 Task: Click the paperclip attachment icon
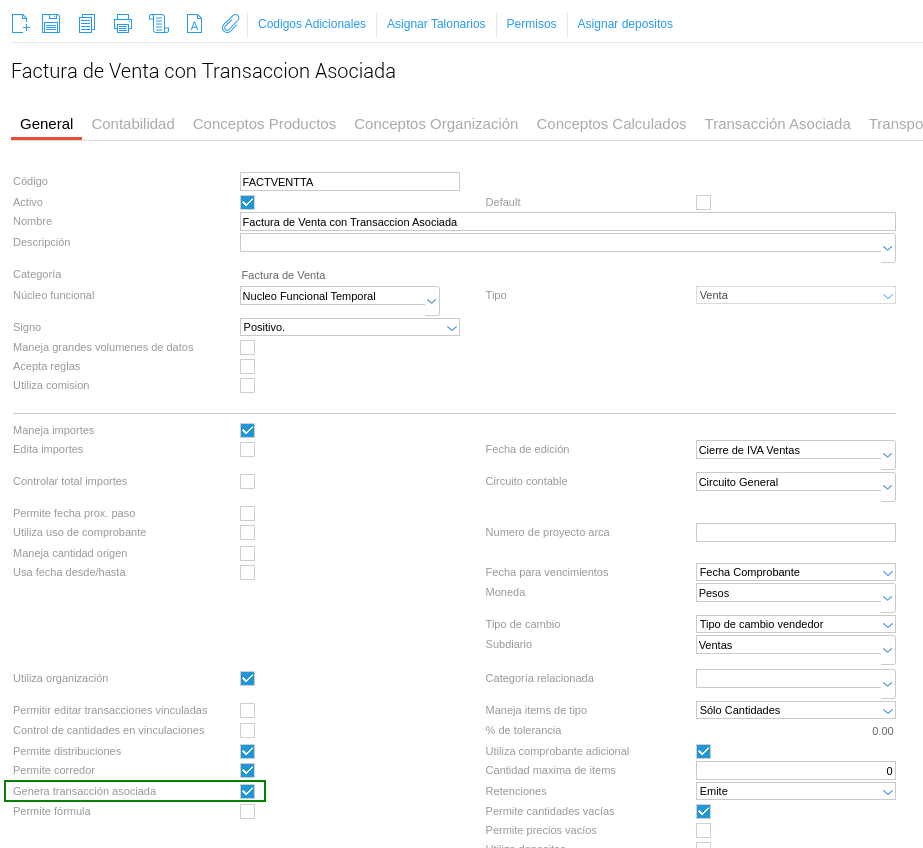(x=230, y=23)
